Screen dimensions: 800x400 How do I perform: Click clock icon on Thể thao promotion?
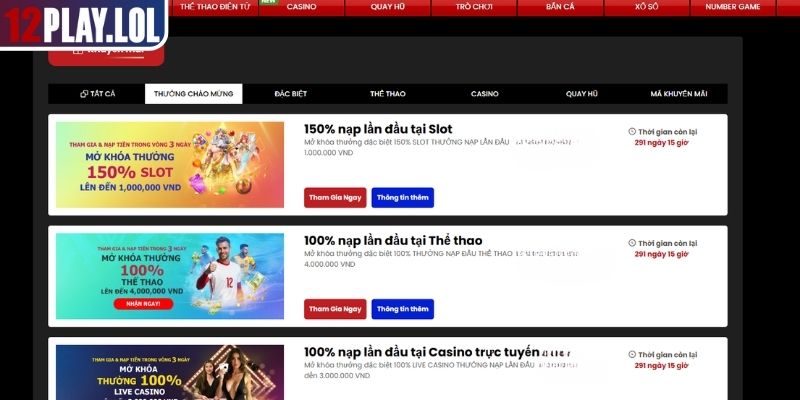point(632,243)
